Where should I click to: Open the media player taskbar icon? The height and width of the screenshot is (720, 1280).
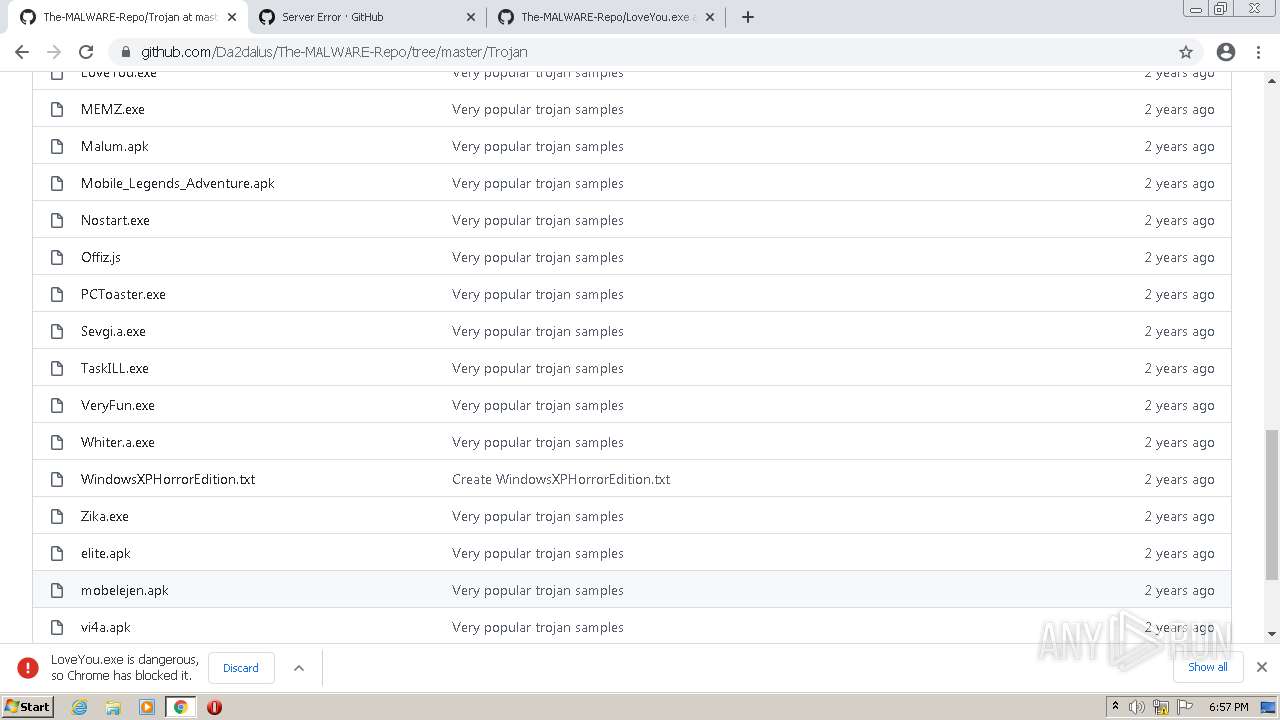(x=147, y=707)
